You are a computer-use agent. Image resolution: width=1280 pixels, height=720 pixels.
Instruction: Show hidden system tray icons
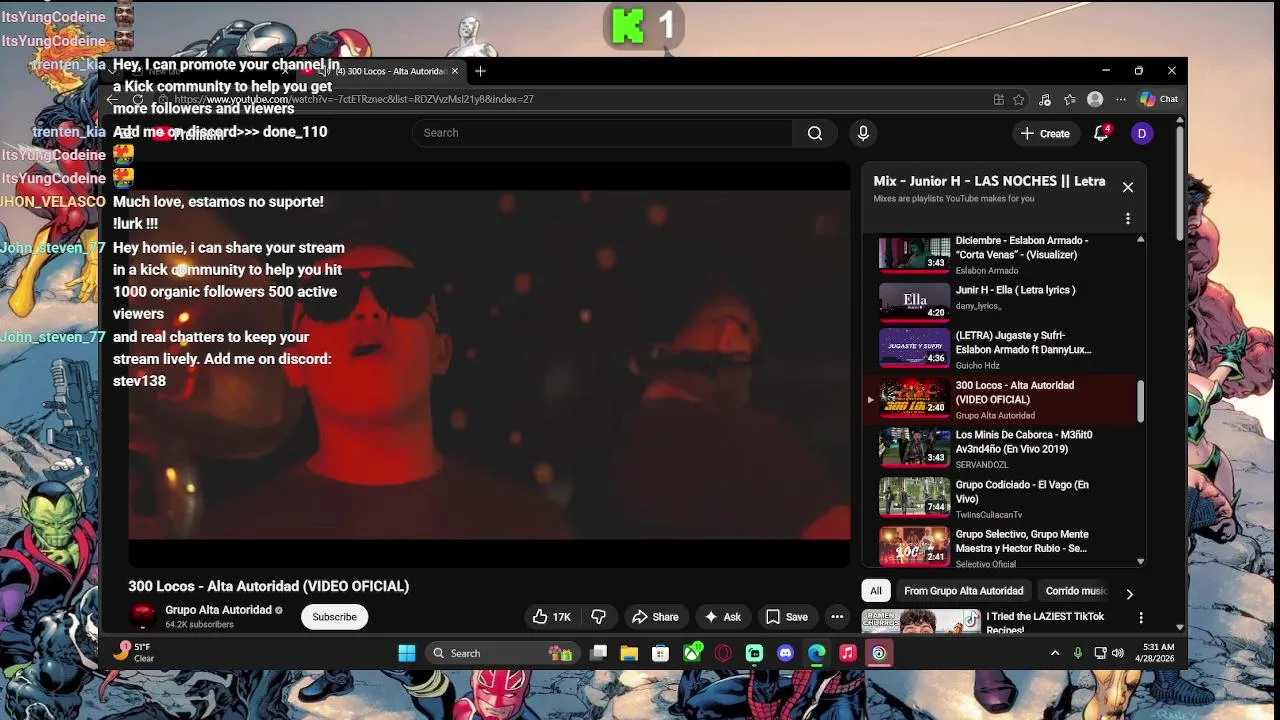[x=1054, y=653]
